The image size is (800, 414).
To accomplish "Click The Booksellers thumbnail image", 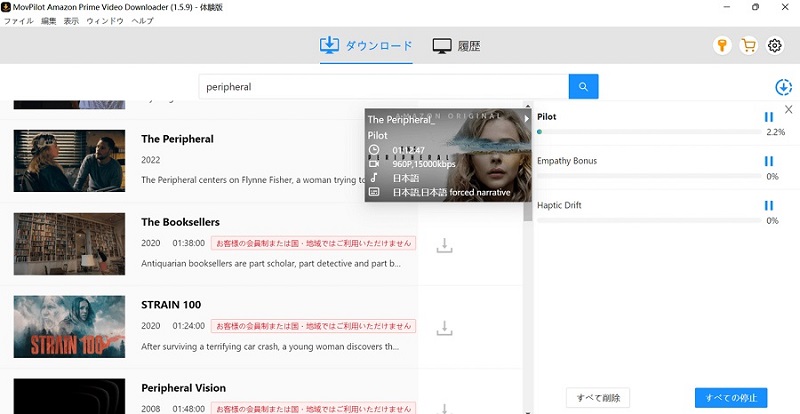I will coord(69,243).
